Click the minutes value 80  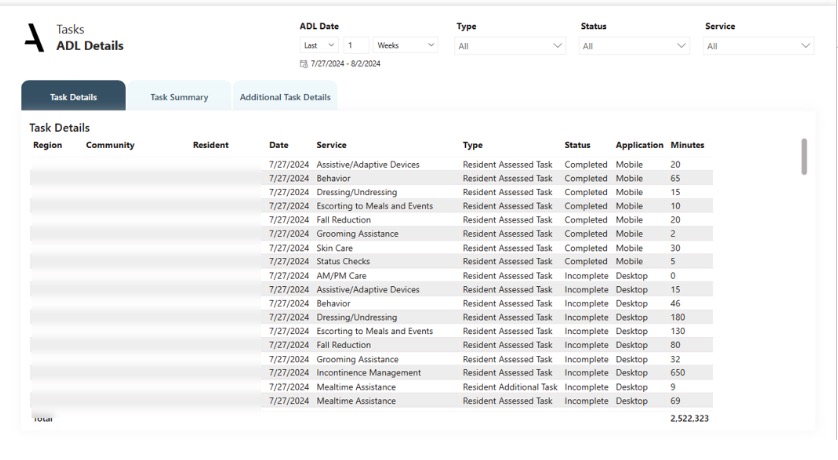[676, 345]
